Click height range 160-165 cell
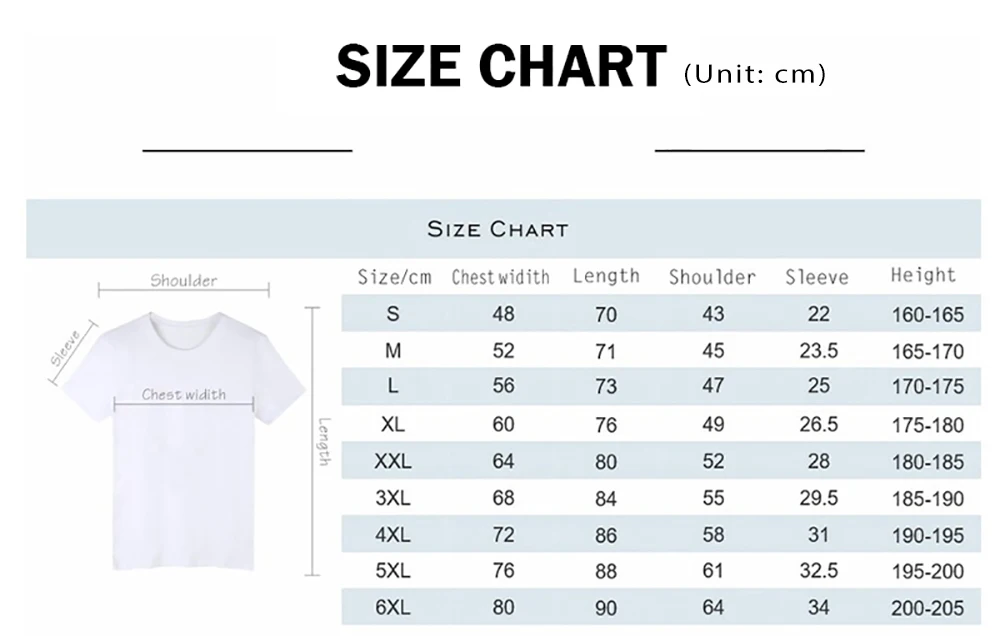Viewport: 1000px width, 636px height. click(x=927, y=315)
